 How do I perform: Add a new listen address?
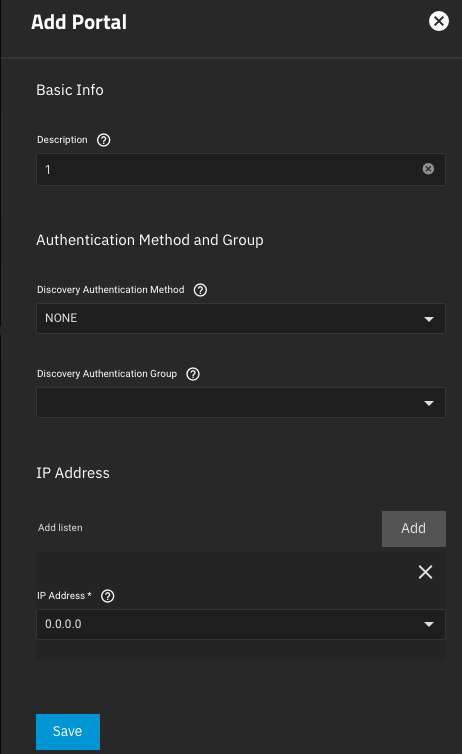pos(413,528)
